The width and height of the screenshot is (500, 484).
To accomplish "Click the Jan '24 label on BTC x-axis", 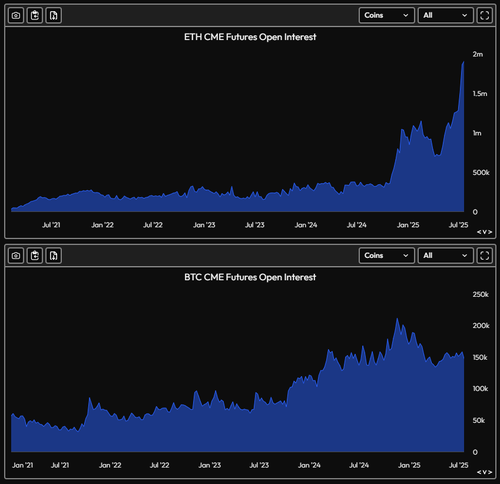I will (x=309, y=465).
